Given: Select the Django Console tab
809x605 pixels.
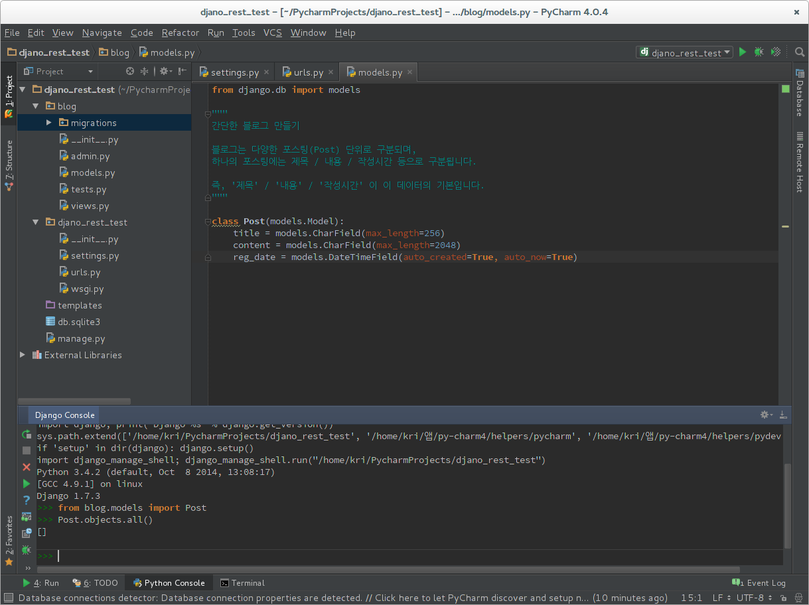Looking at the screenshot, I should tap(64, 415).
